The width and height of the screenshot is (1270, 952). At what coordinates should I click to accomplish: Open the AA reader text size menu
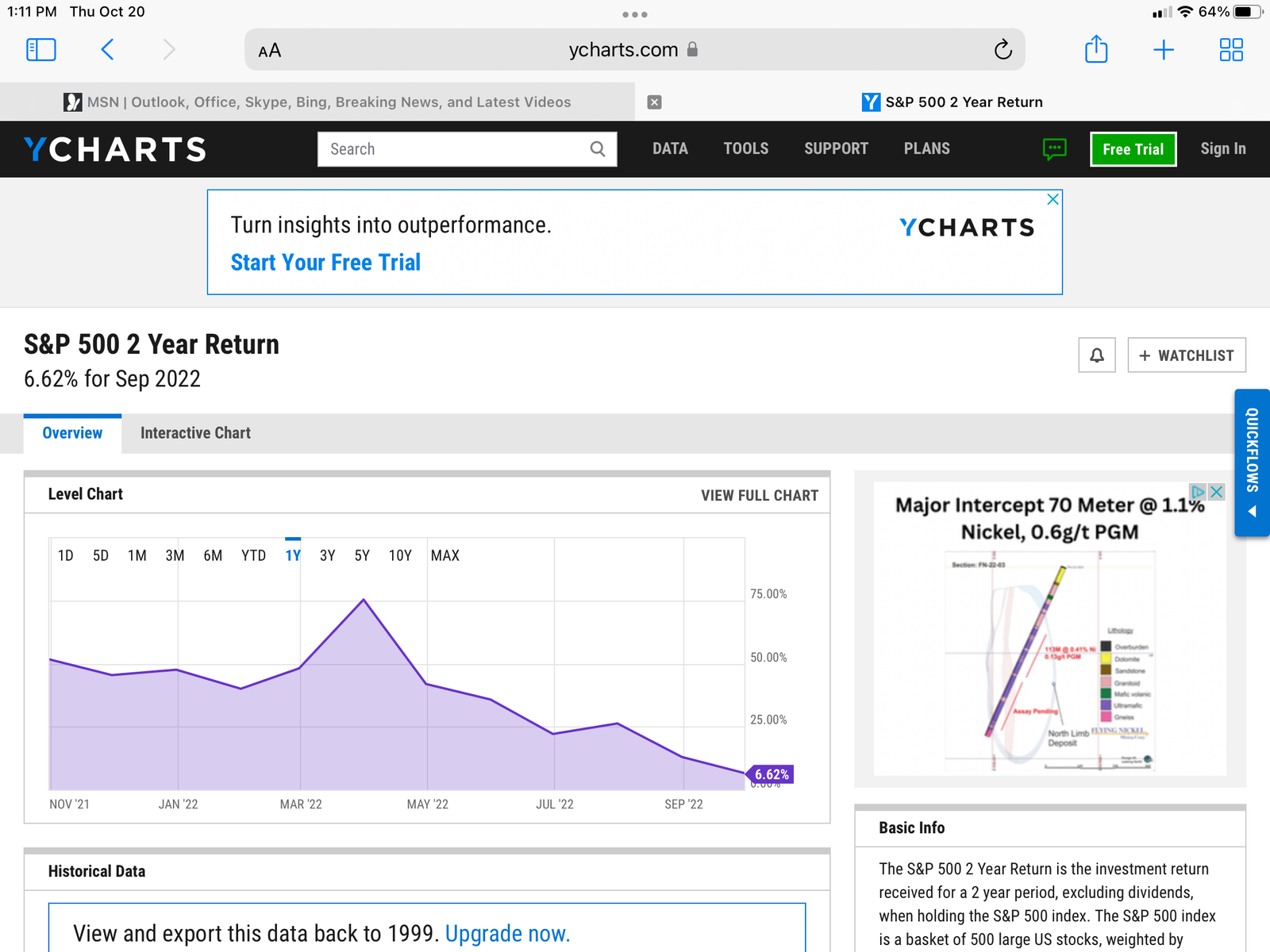pyautogui.click(x=270, y=51)
